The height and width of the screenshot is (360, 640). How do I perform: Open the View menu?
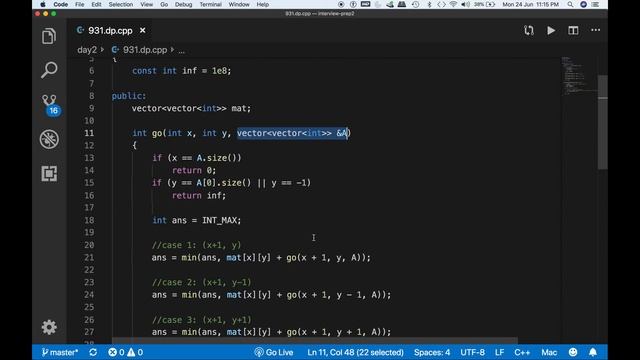click(147, 4)
